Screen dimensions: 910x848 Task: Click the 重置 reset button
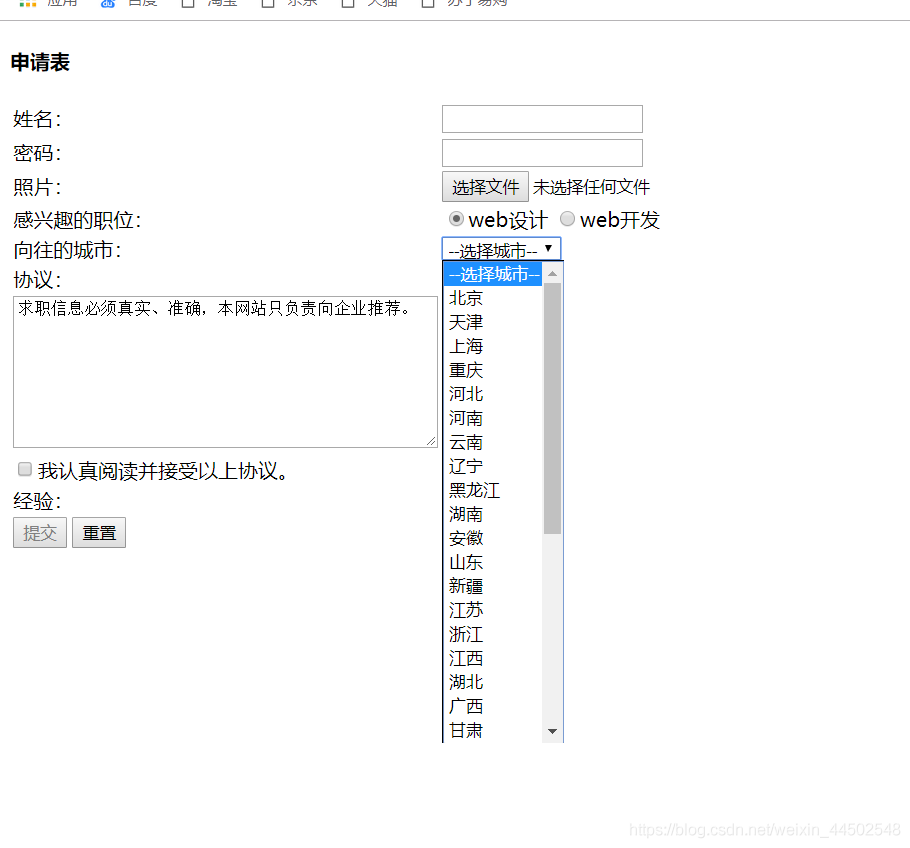(x=99, y=533)
